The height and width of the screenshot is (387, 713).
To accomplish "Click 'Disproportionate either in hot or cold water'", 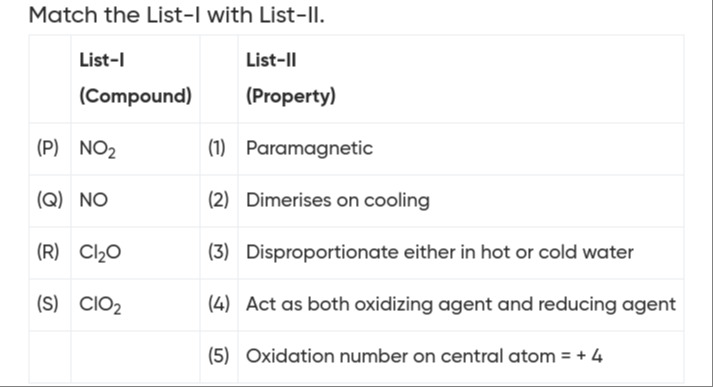I will [x=440, y=252].
